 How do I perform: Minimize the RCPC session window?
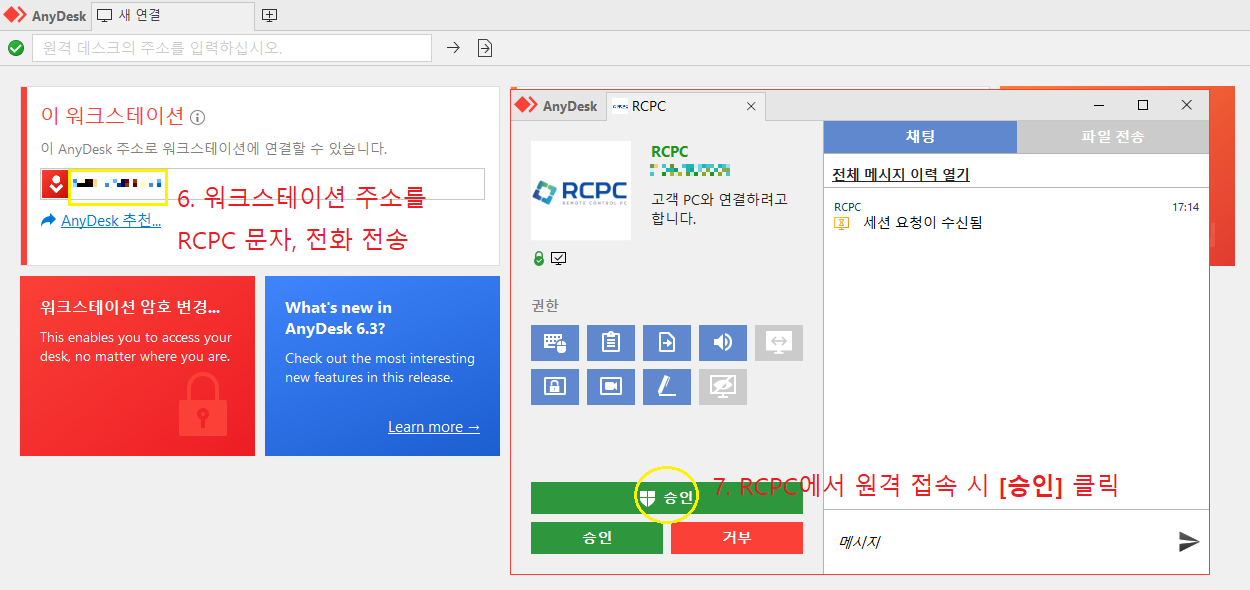coord(1099,105)
